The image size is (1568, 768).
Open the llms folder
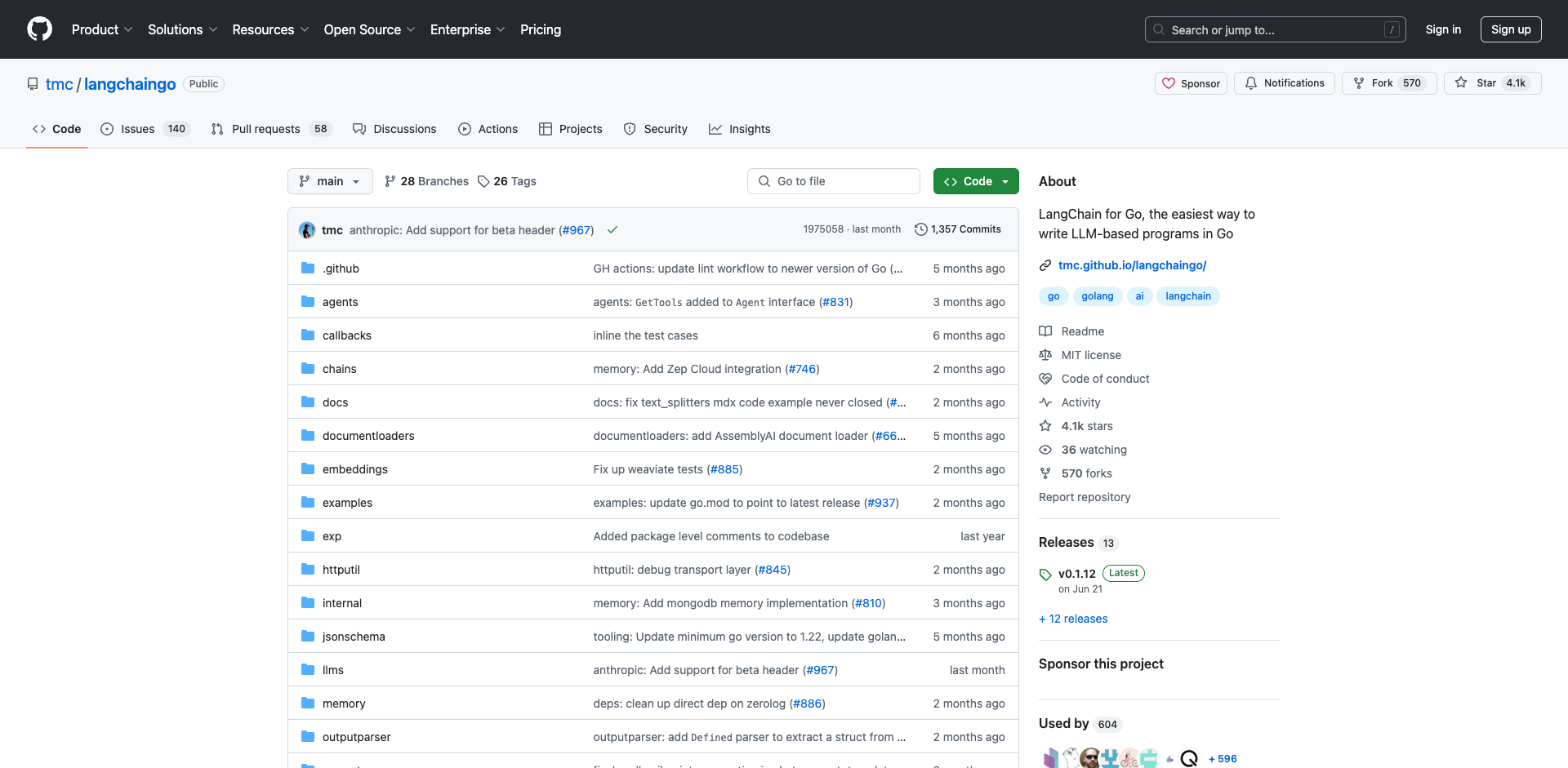click(332, 670)
